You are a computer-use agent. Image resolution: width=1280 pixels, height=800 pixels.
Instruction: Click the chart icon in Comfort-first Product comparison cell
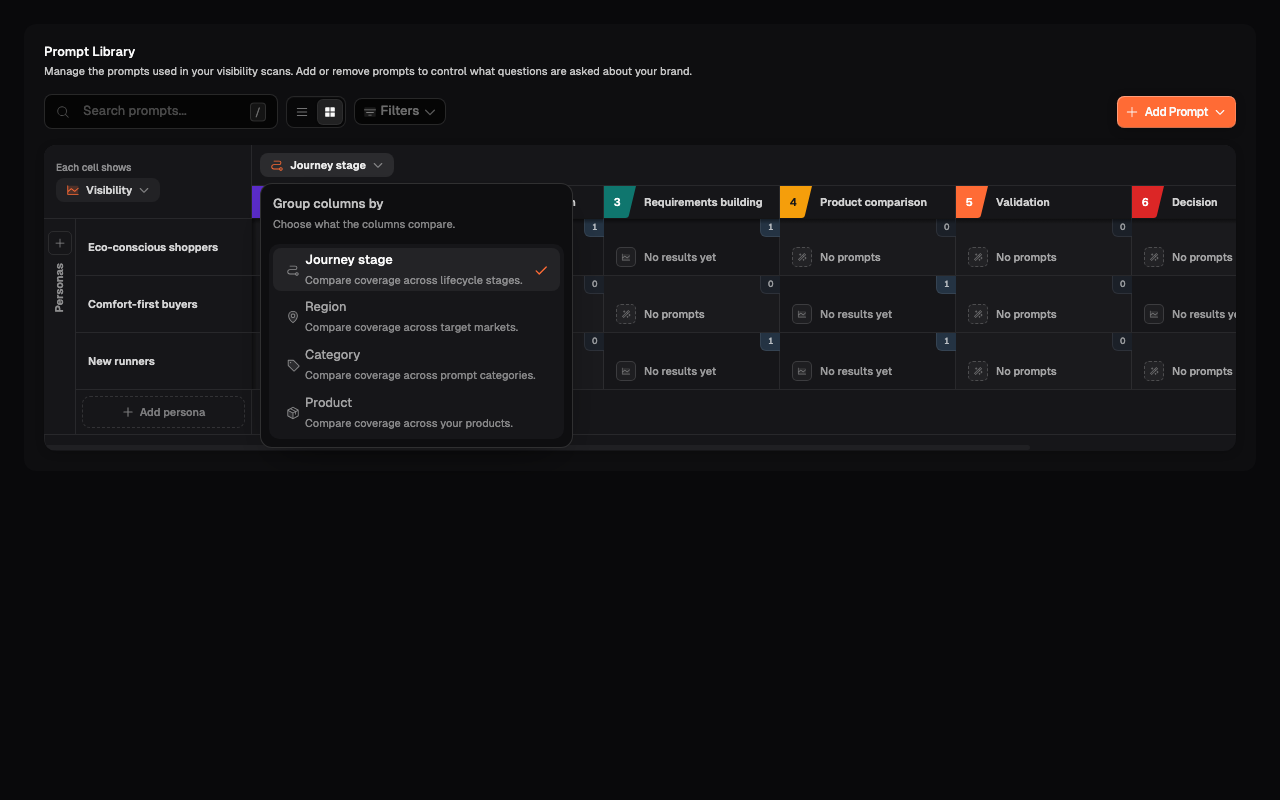(x=802, y=314)
